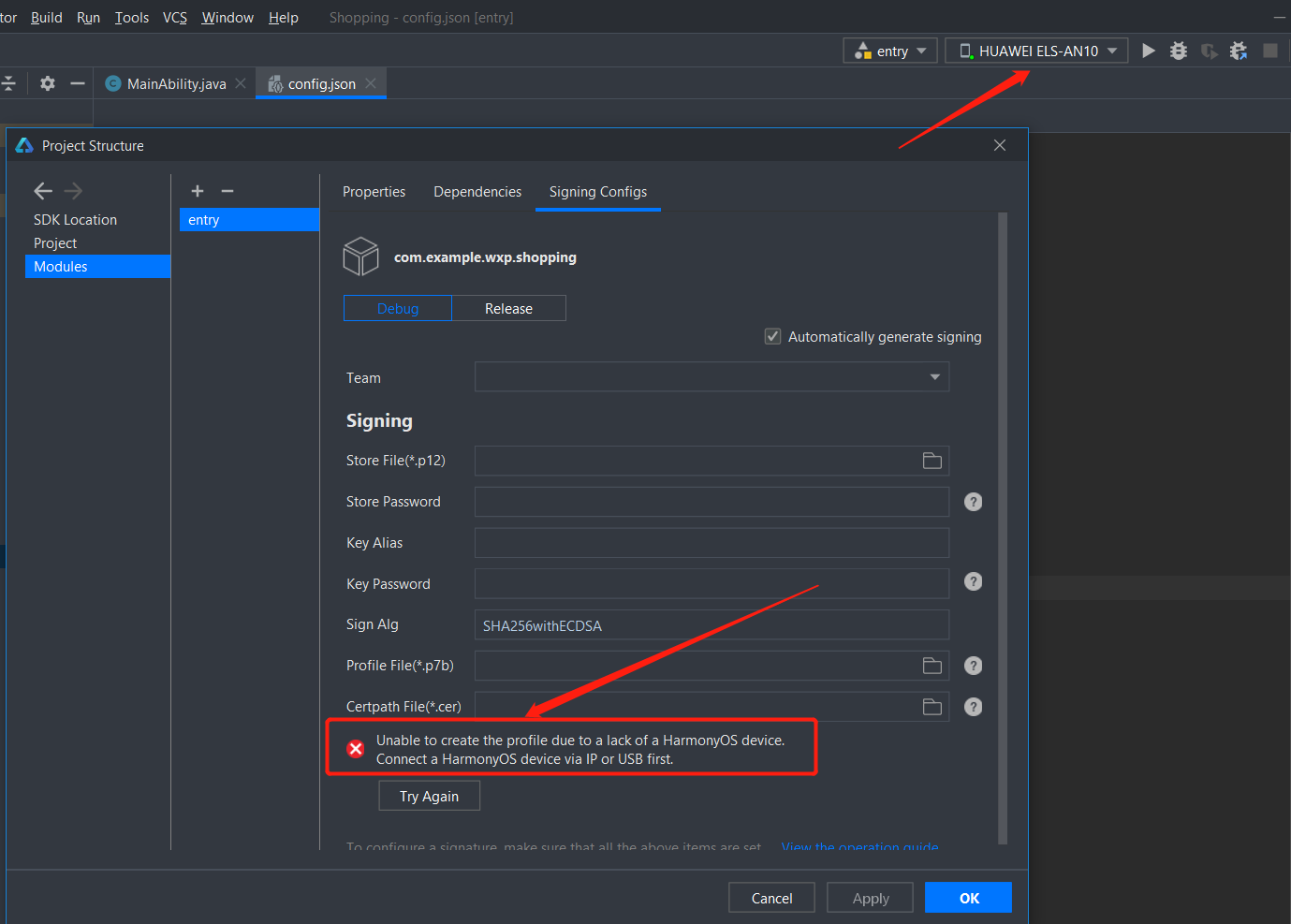Image resolution: width=1291 pixels, height=924 pixels.
Task: Open help icon next to Key Password
Action: [x=974, y=581]
